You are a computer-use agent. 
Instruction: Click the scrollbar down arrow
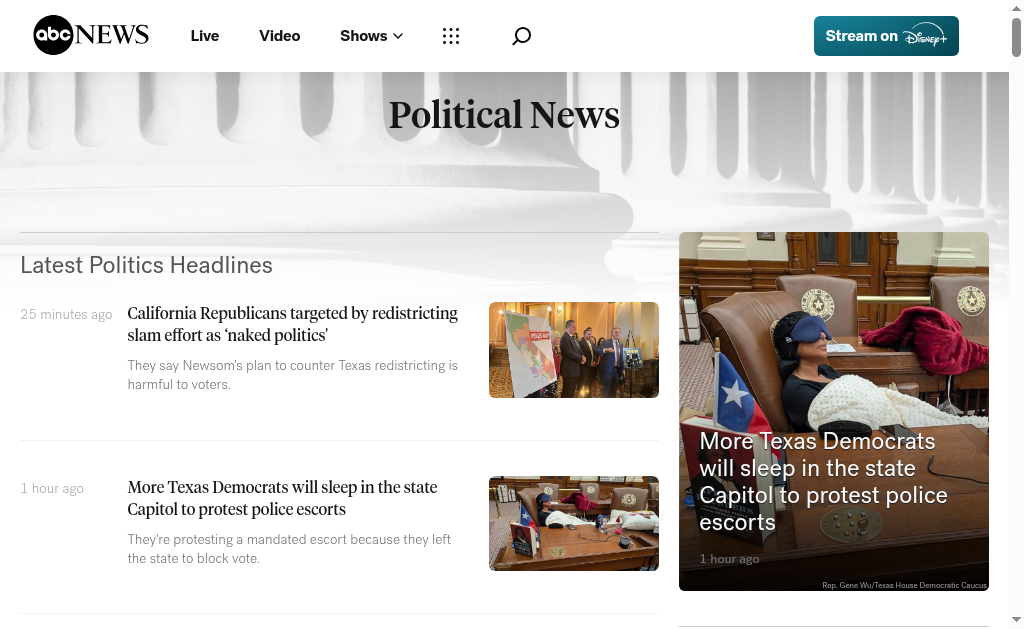point(1016,619)
